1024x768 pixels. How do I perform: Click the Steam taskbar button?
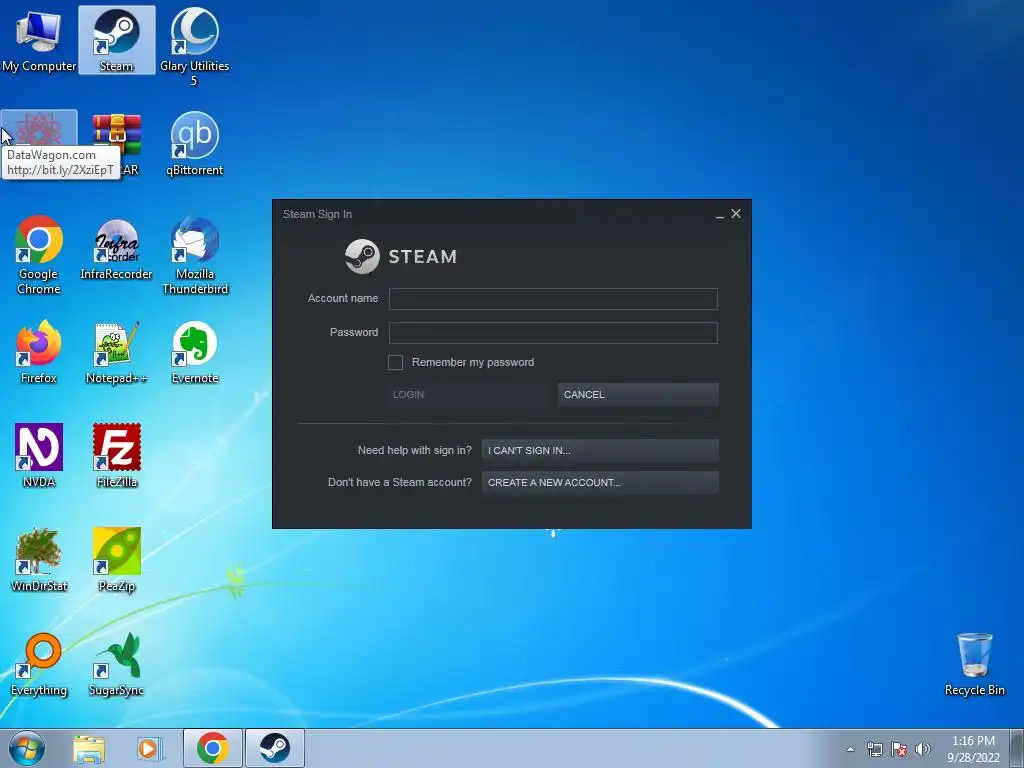click(275, 748)
